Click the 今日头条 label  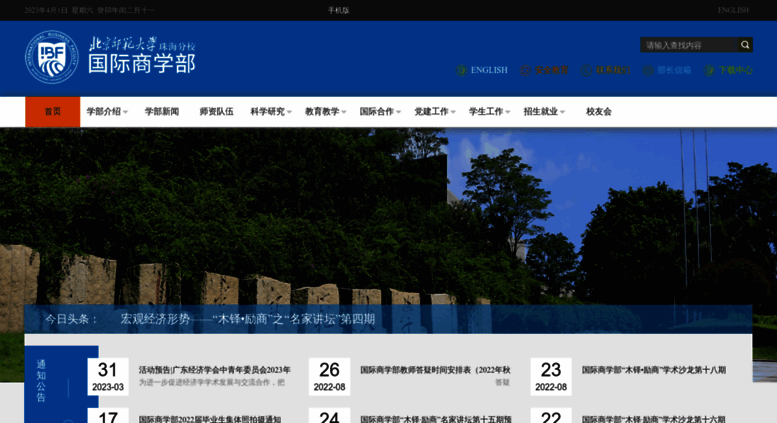pyautogui.click(x=71, y=319)
